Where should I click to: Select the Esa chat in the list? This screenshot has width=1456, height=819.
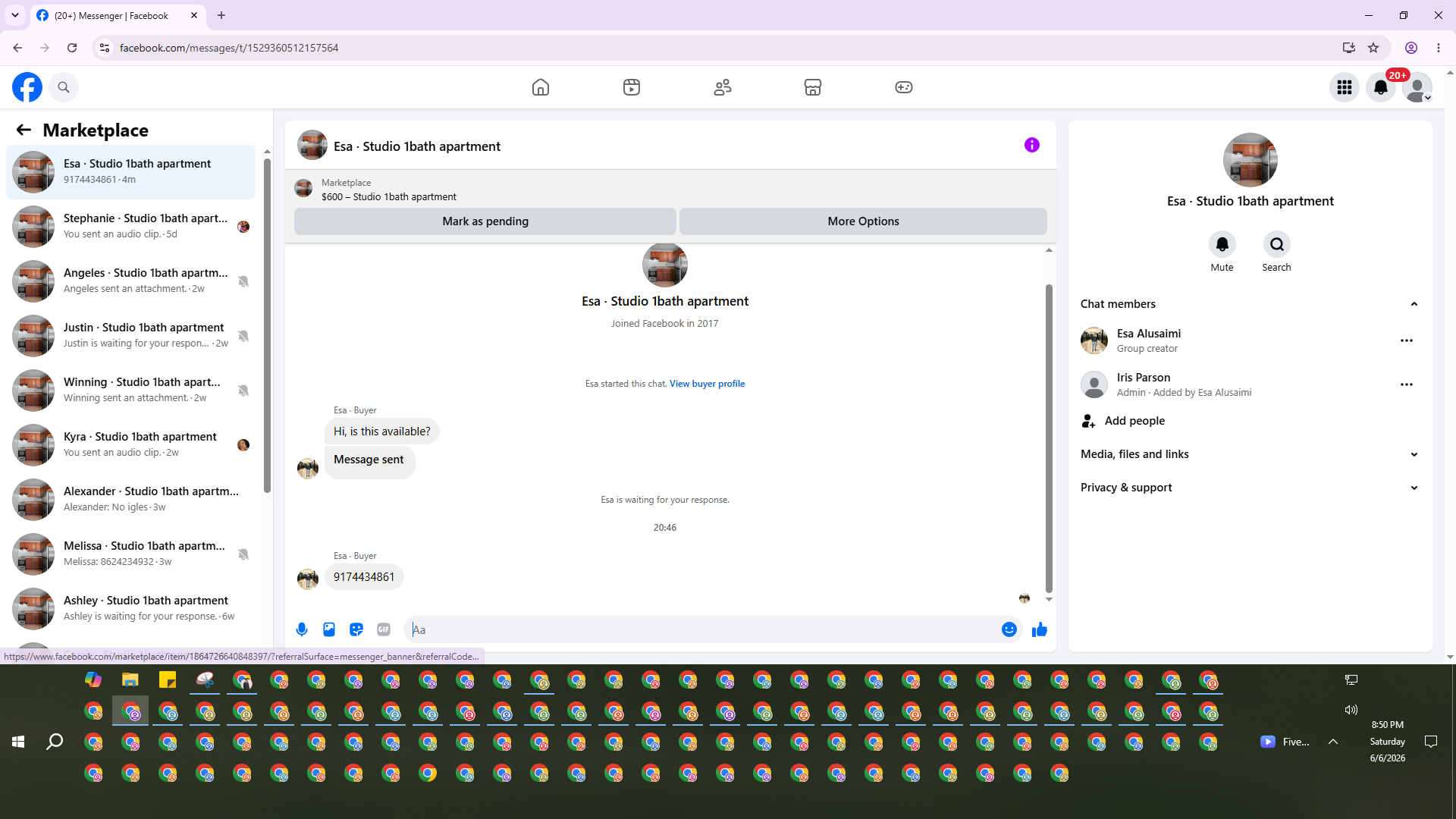130,172
